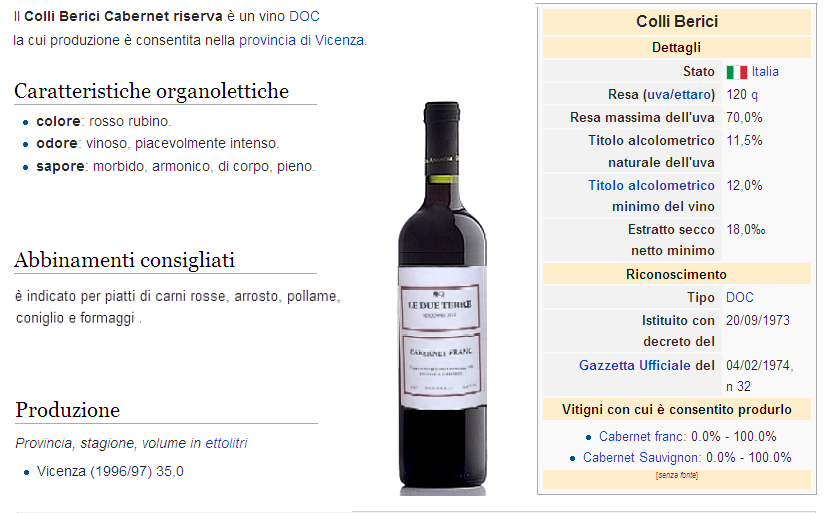
Task: Click the Caratteristiche organolettiche heading
Action: click(152, 91)
